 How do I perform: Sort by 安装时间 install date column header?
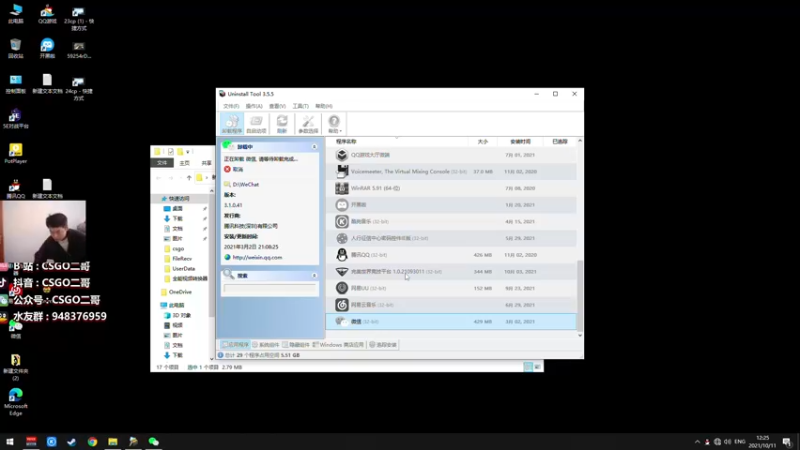520,141
